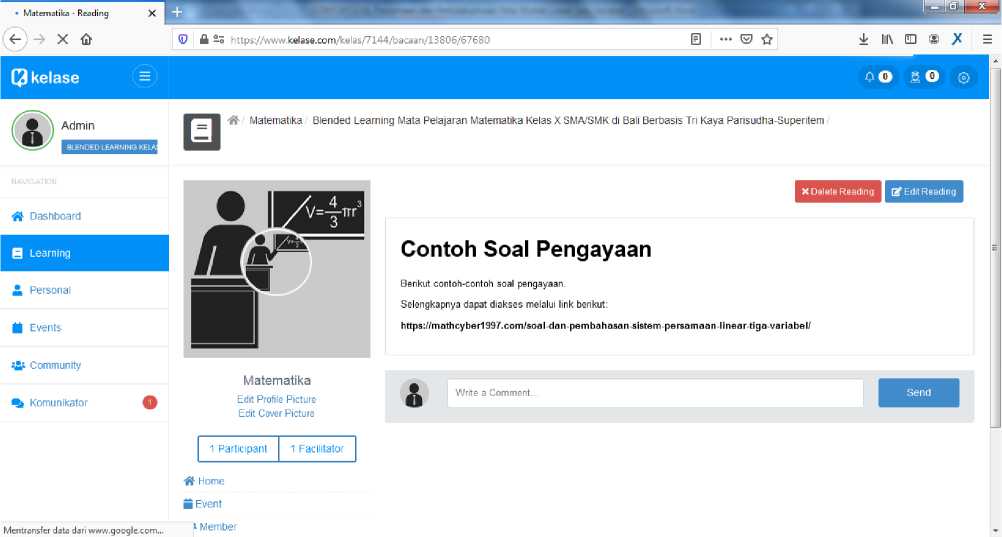Click Matematika in the breadcrumb
The width and height of the screenshot is (1002, 537).
click(275, 120)
